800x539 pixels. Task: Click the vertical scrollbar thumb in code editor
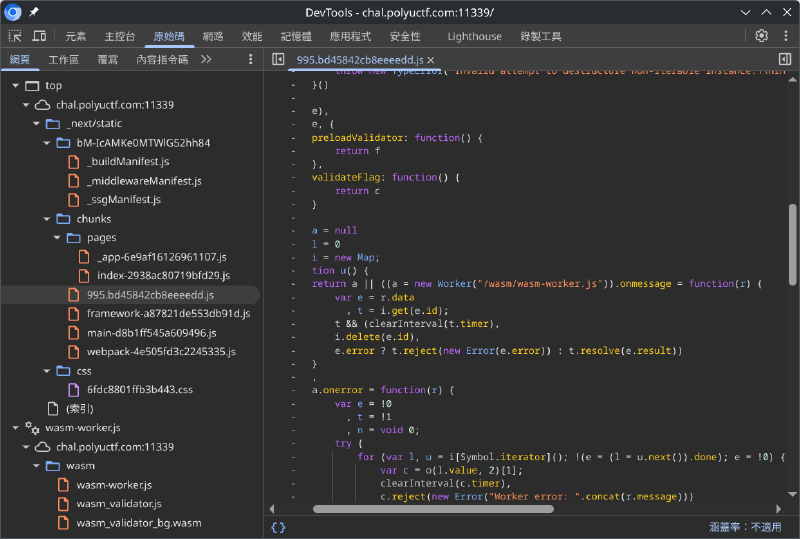click(x=792, y=244)
